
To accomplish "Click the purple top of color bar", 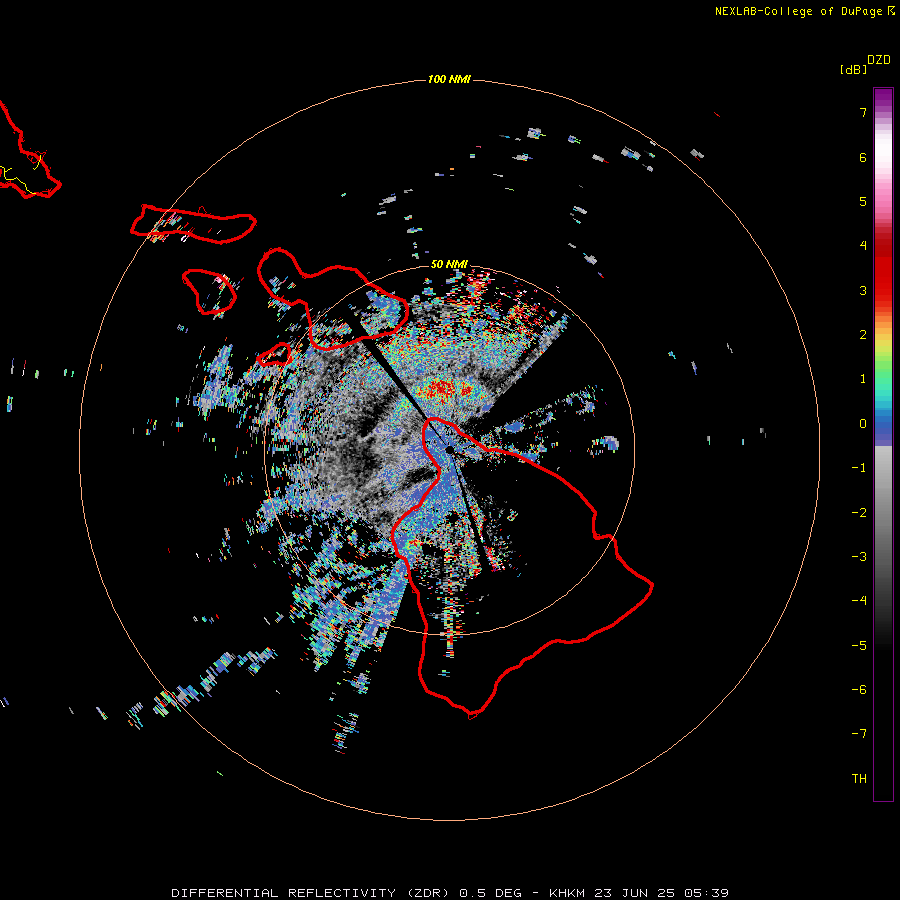I will point(883,98).
